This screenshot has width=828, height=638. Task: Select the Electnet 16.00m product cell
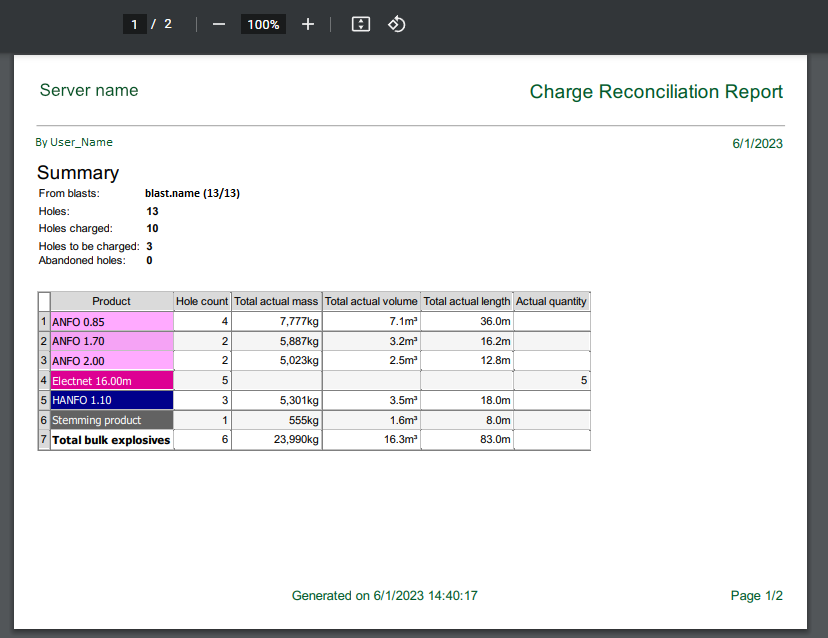(x=112, y=381)
